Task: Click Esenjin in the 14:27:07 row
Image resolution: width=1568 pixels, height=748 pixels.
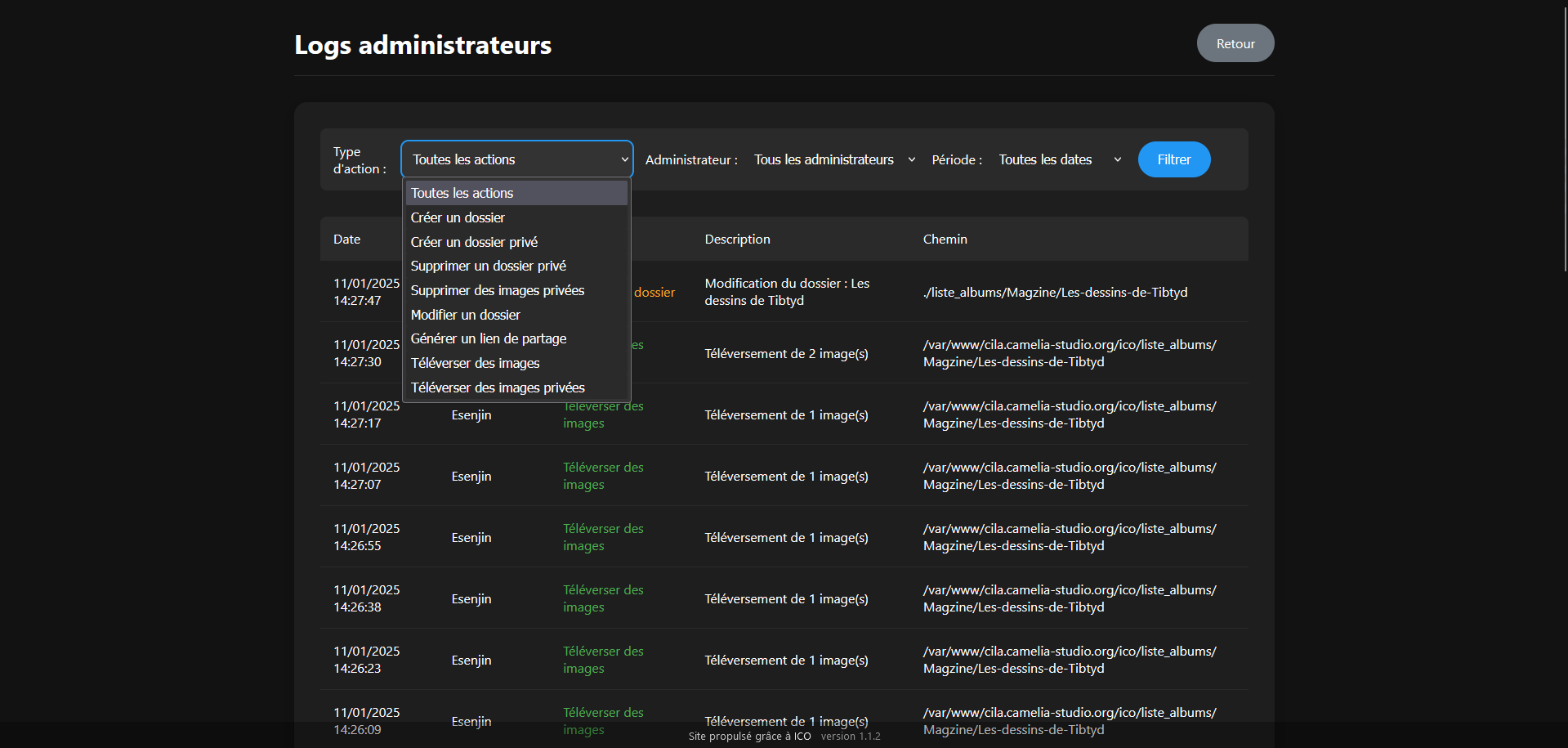Action: pos(471,476)
